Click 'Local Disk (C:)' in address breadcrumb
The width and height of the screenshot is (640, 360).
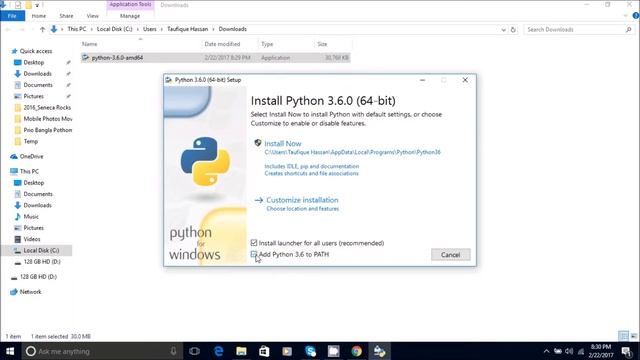pos(115,29)
